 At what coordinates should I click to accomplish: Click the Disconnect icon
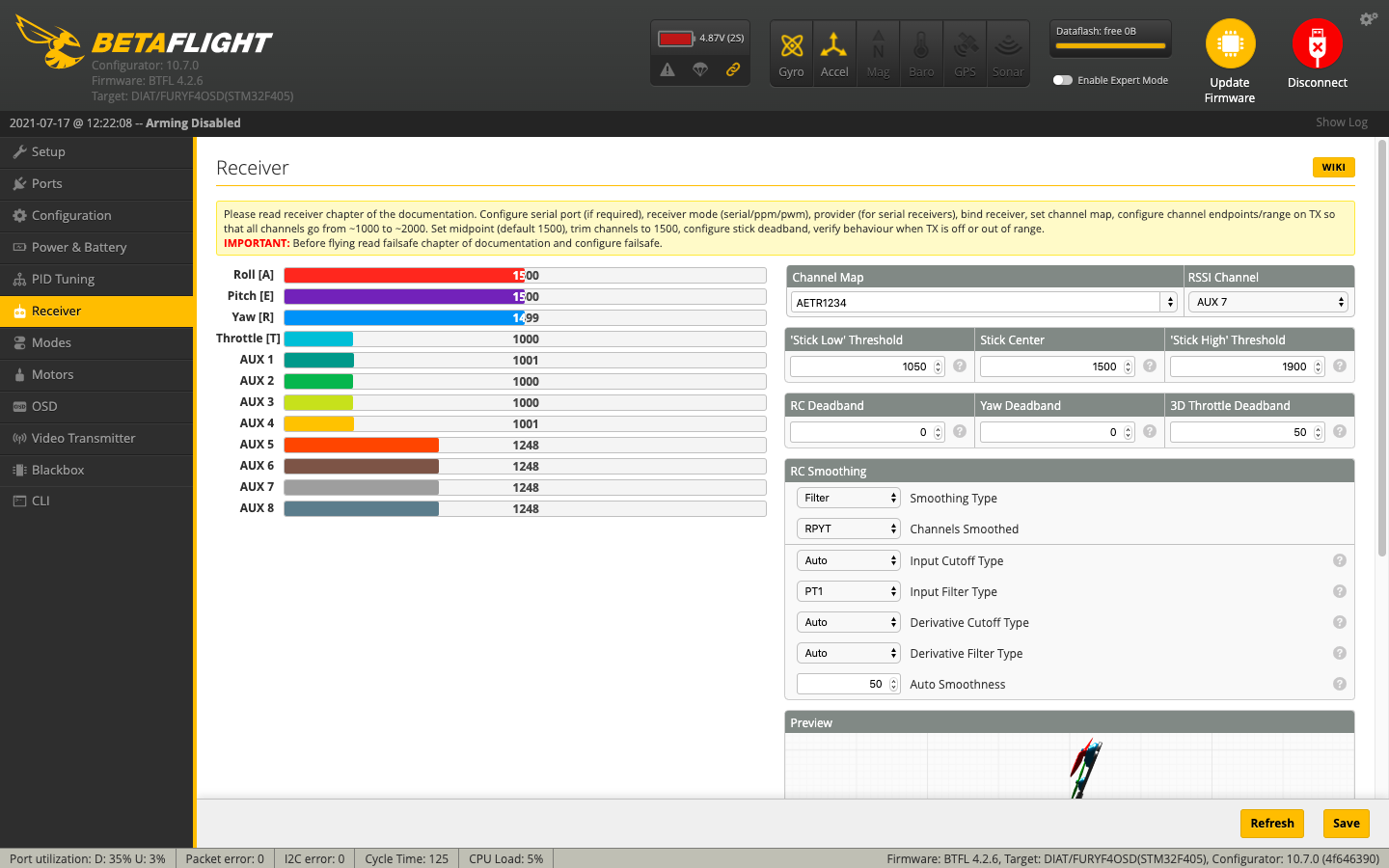click(x=1317, y=43)
